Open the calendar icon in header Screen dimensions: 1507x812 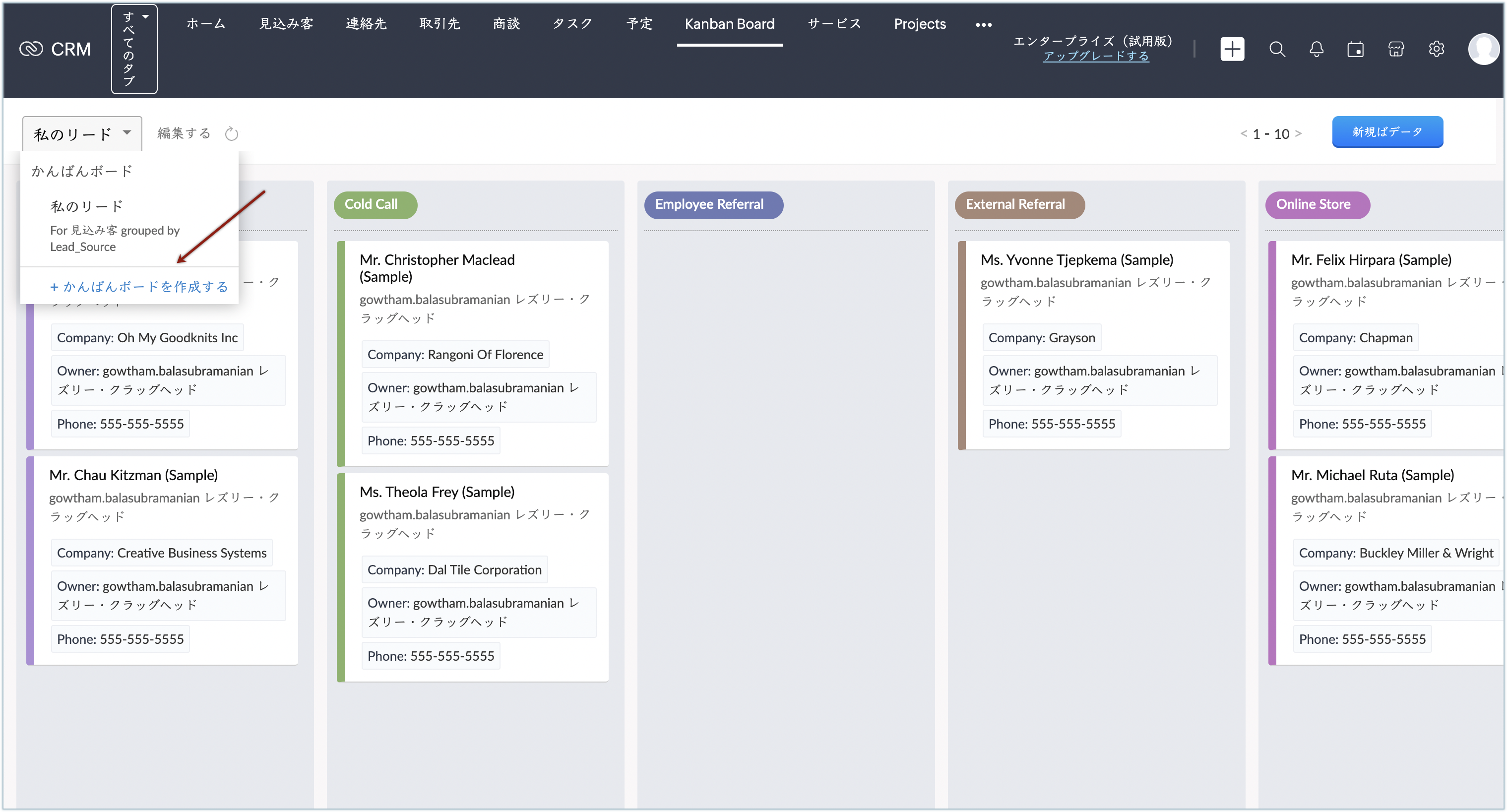click(1356, 49)
